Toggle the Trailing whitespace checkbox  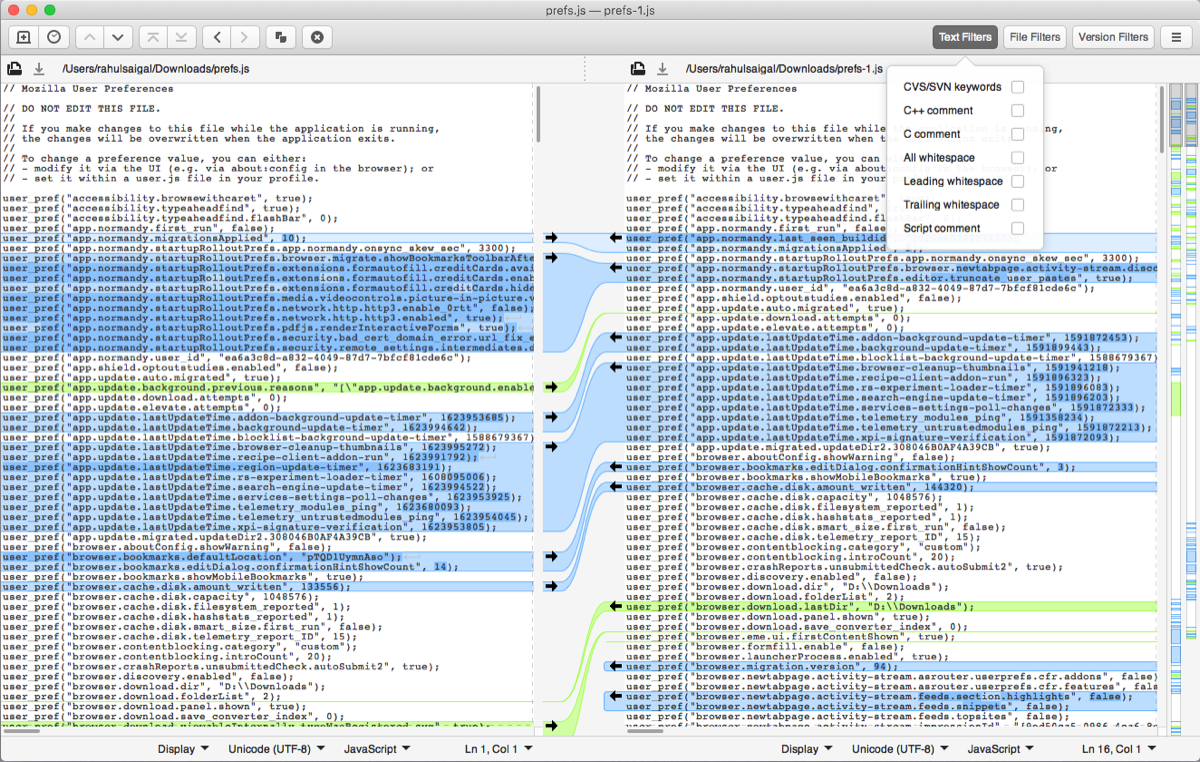click(x=1017, y=204)
